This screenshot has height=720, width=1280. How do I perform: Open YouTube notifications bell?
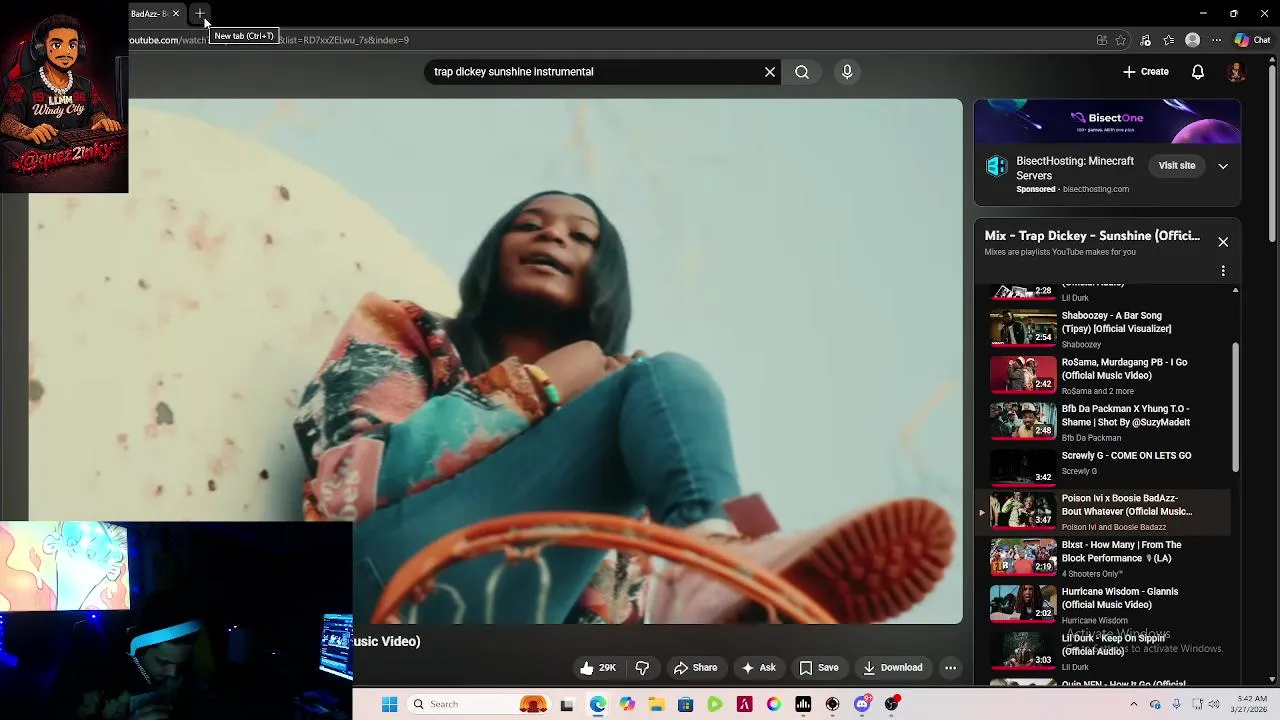1198,72
